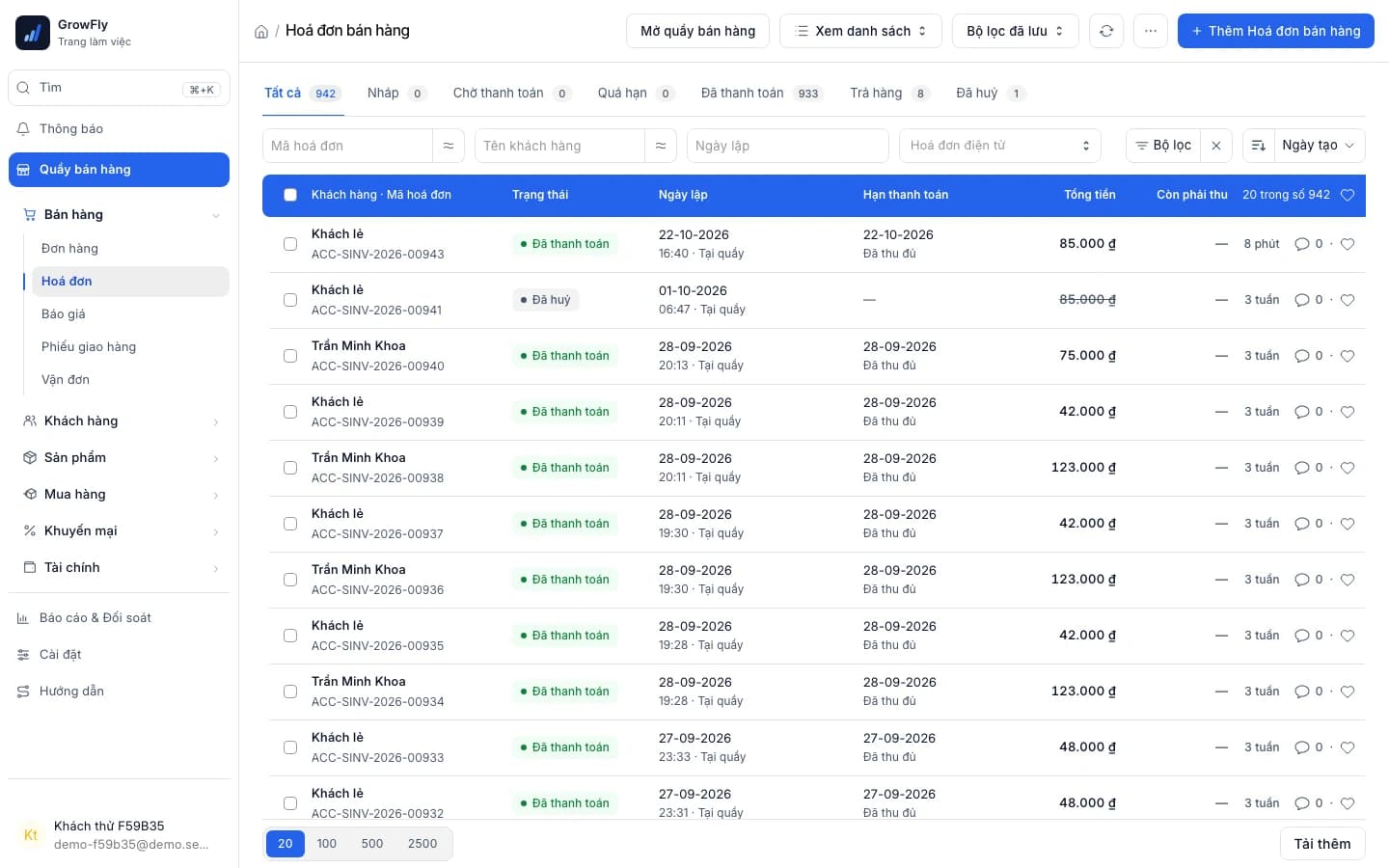Check the box for invoice ACC-SINV-2026-00943

point(290,244)
